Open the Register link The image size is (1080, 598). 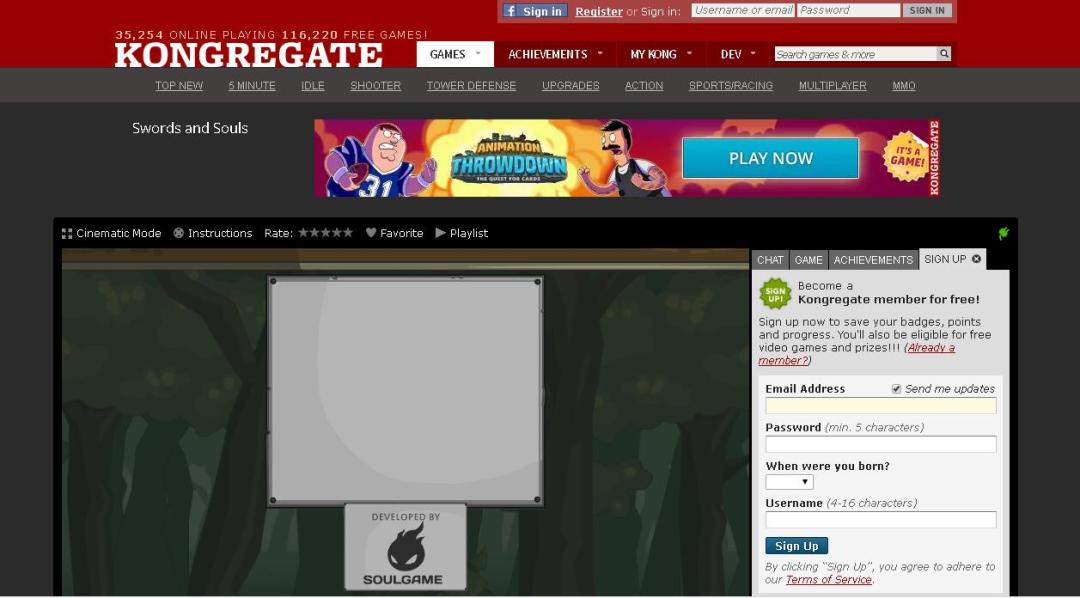tap(599, 12)
